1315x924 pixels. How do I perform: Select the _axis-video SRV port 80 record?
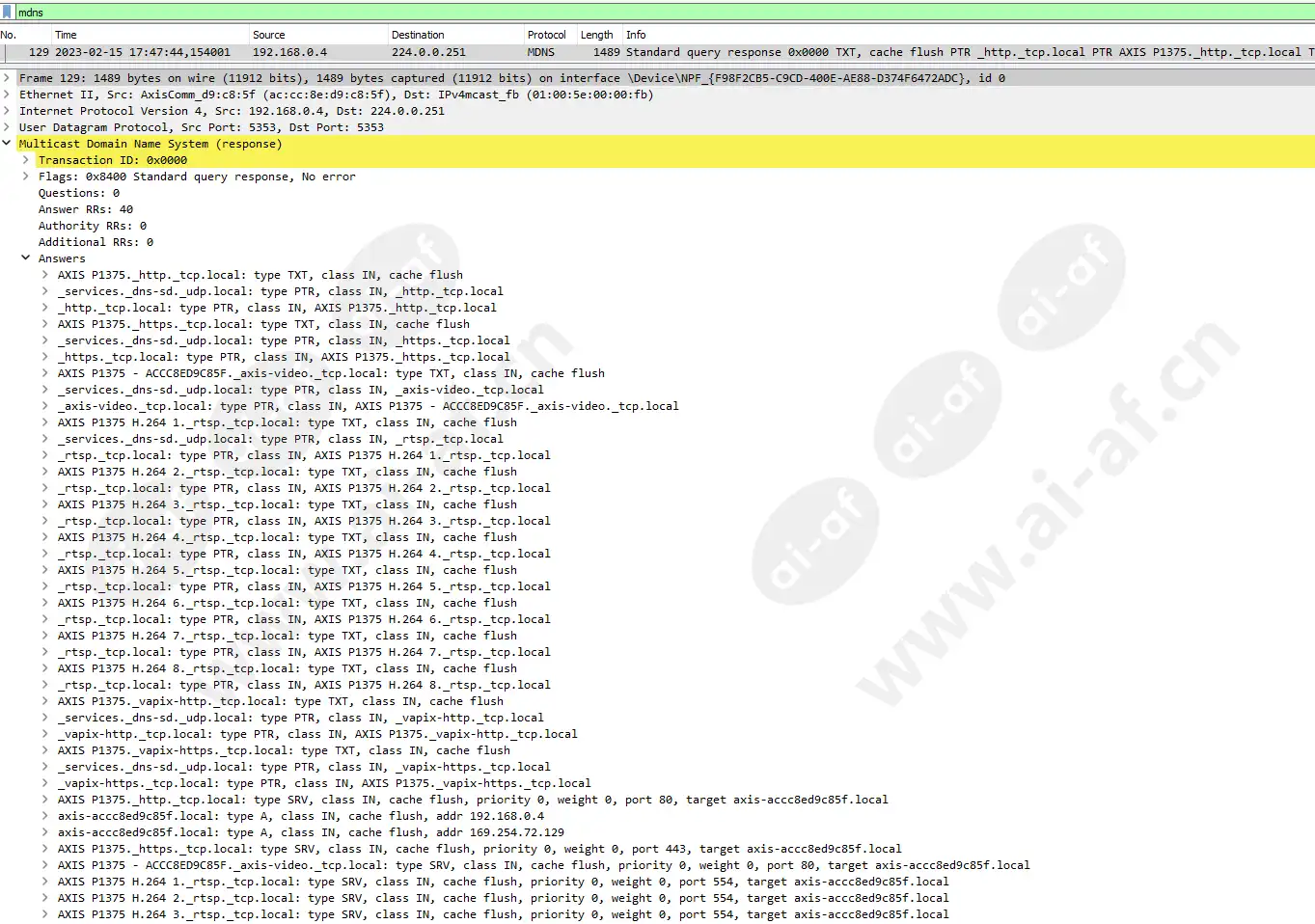coord(544,865)
